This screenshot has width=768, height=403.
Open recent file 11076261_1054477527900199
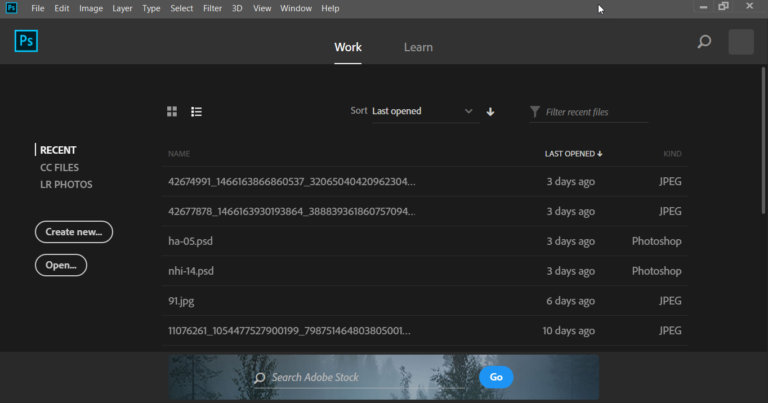pyautogui.click(x=425, y=331)
